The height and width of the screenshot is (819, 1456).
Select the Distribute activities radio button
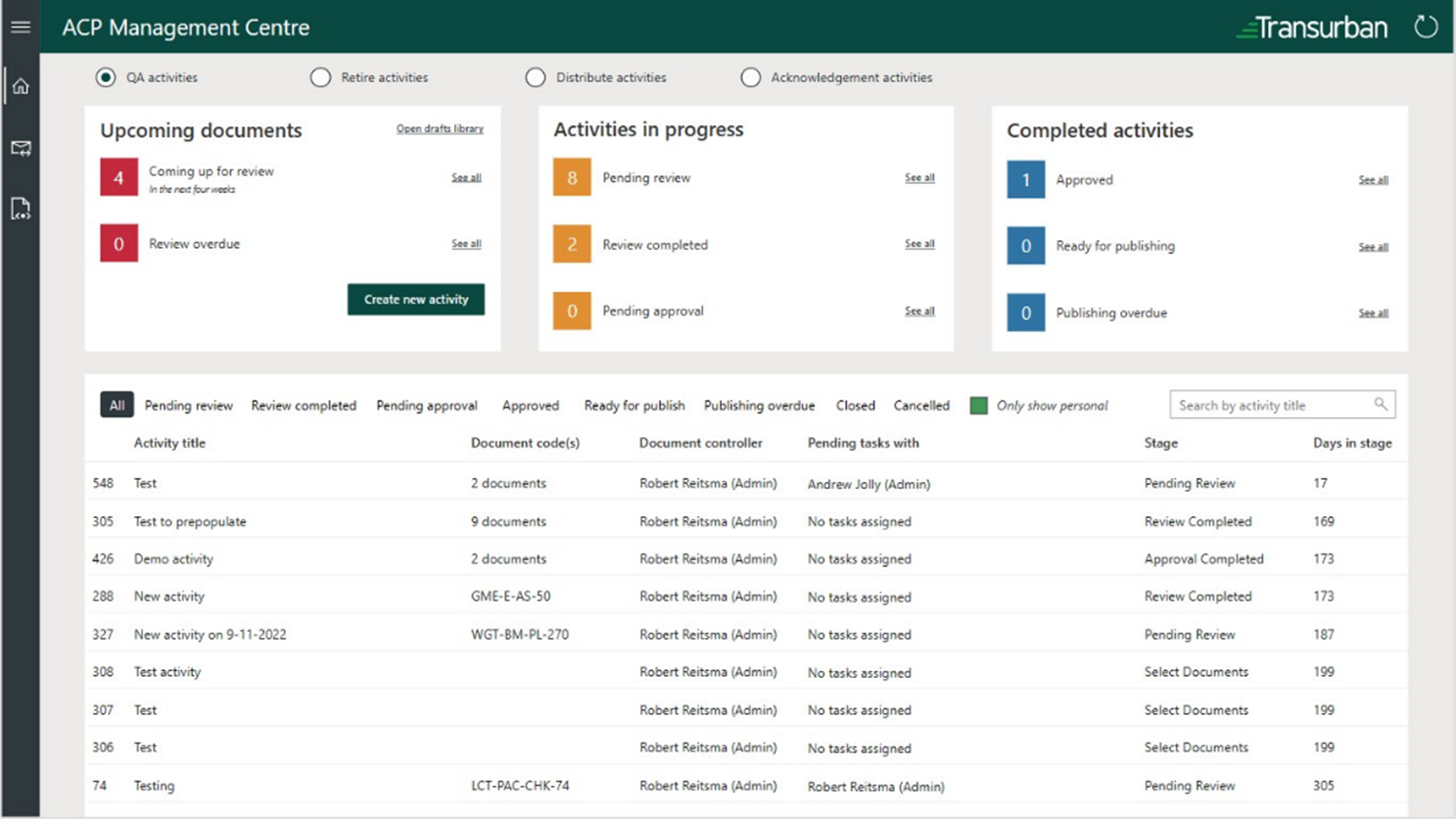[x=536, y=77]
